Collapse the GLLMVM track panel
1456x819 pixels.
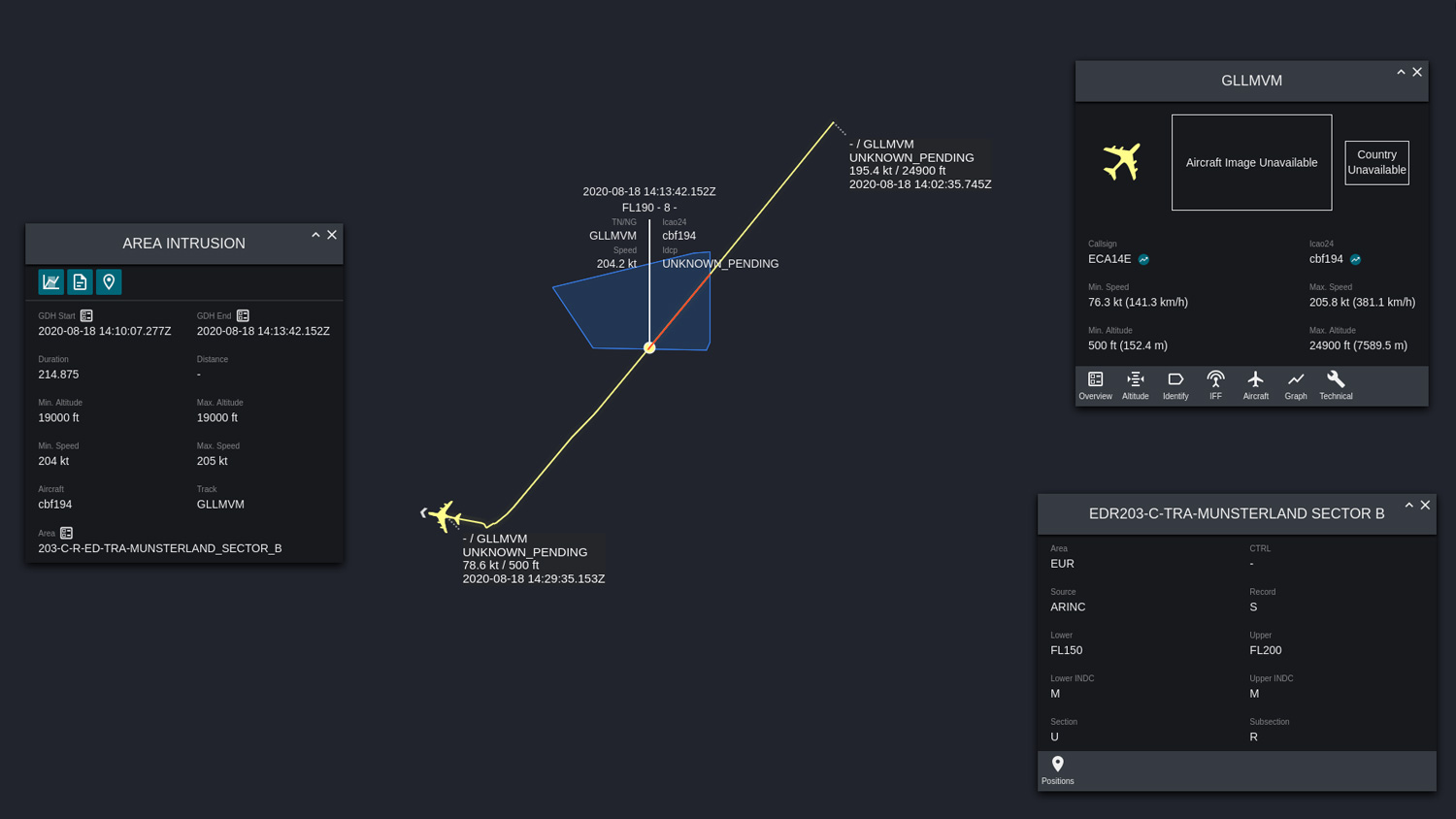click(1401, 73)
